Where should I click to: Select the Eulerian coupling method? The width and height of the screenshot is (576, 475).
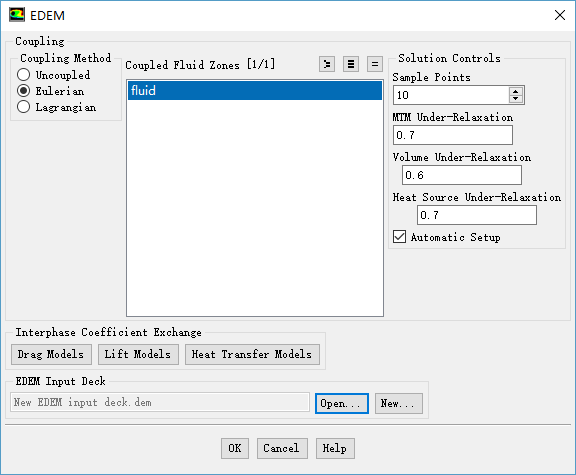click(x=24, y=91)
